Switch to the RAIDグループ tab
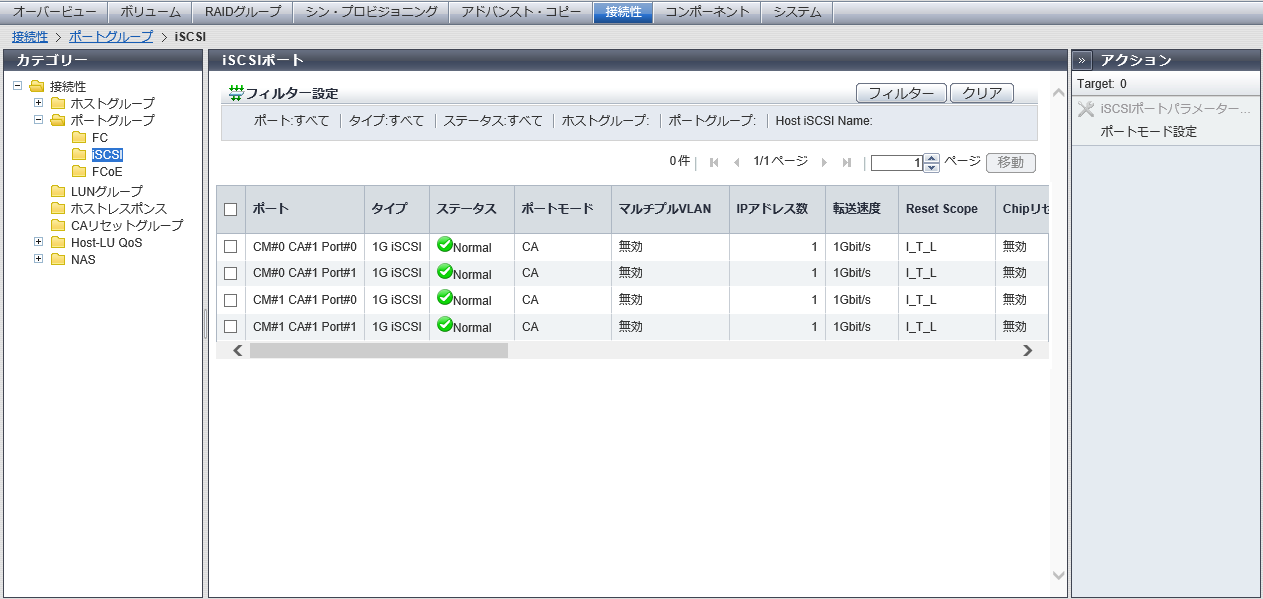Image resolution: width=1263 pixels, height=599 pixels. point(243,12)
